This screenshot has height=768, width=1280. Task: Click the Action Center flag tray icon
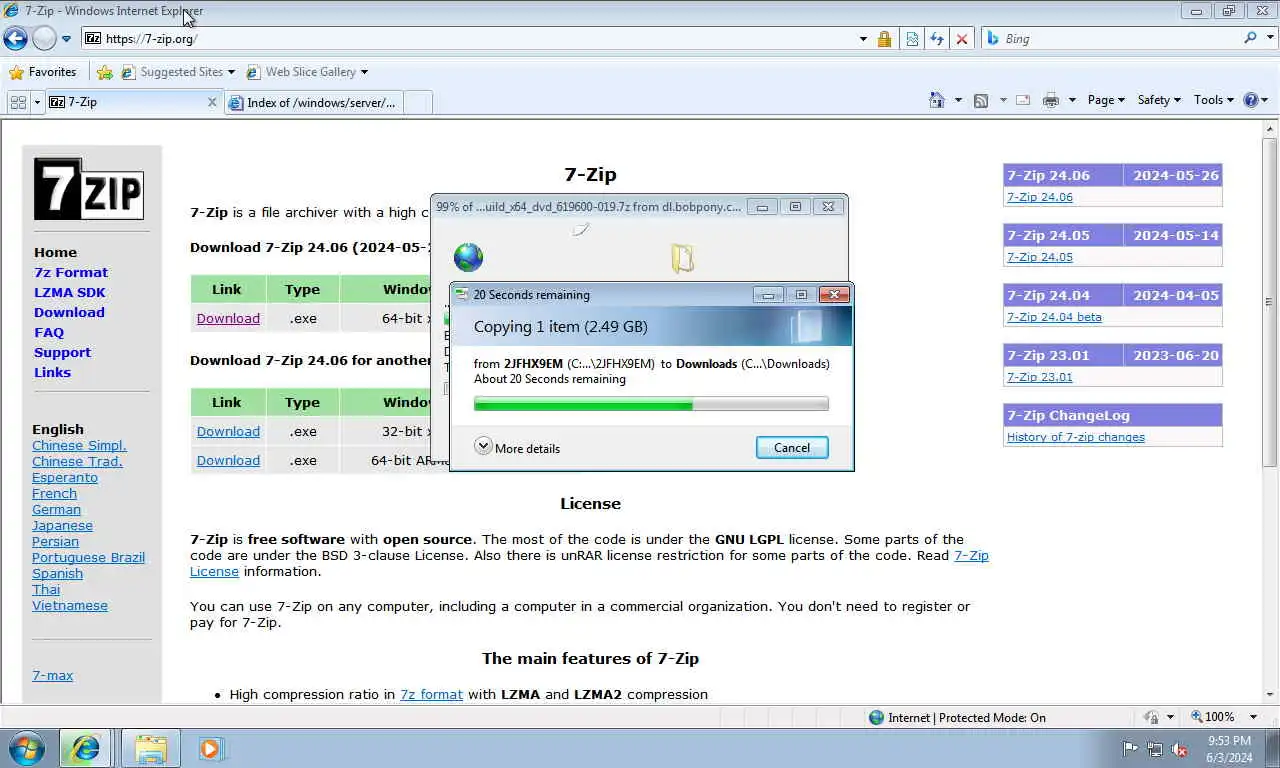point(1130,749)
